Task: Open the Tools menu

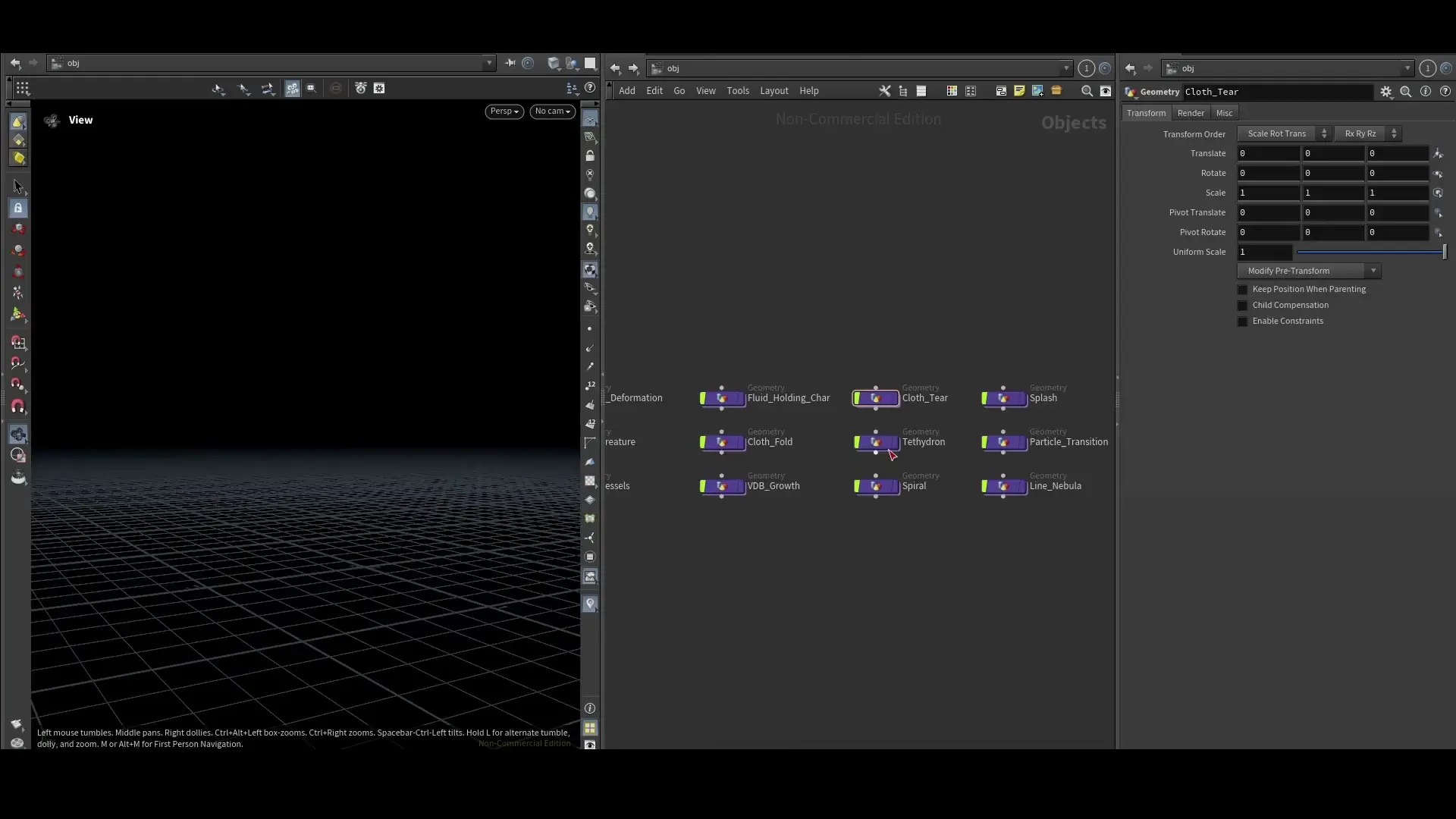Action: (x=738, y=90)
